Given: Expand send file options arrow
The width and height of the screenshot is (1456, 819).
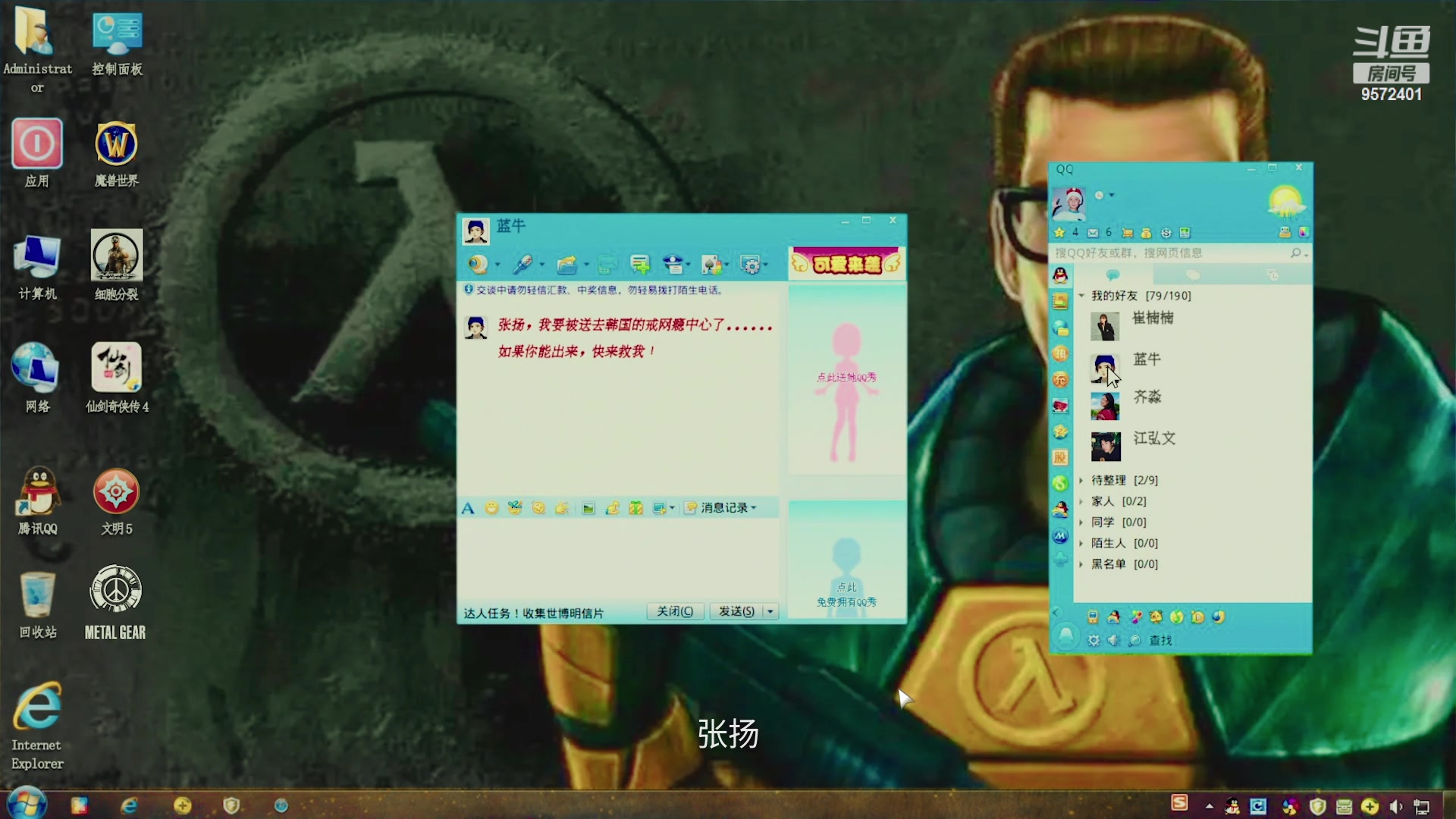Looking at the screenshot, I should (x=586, y=265).
